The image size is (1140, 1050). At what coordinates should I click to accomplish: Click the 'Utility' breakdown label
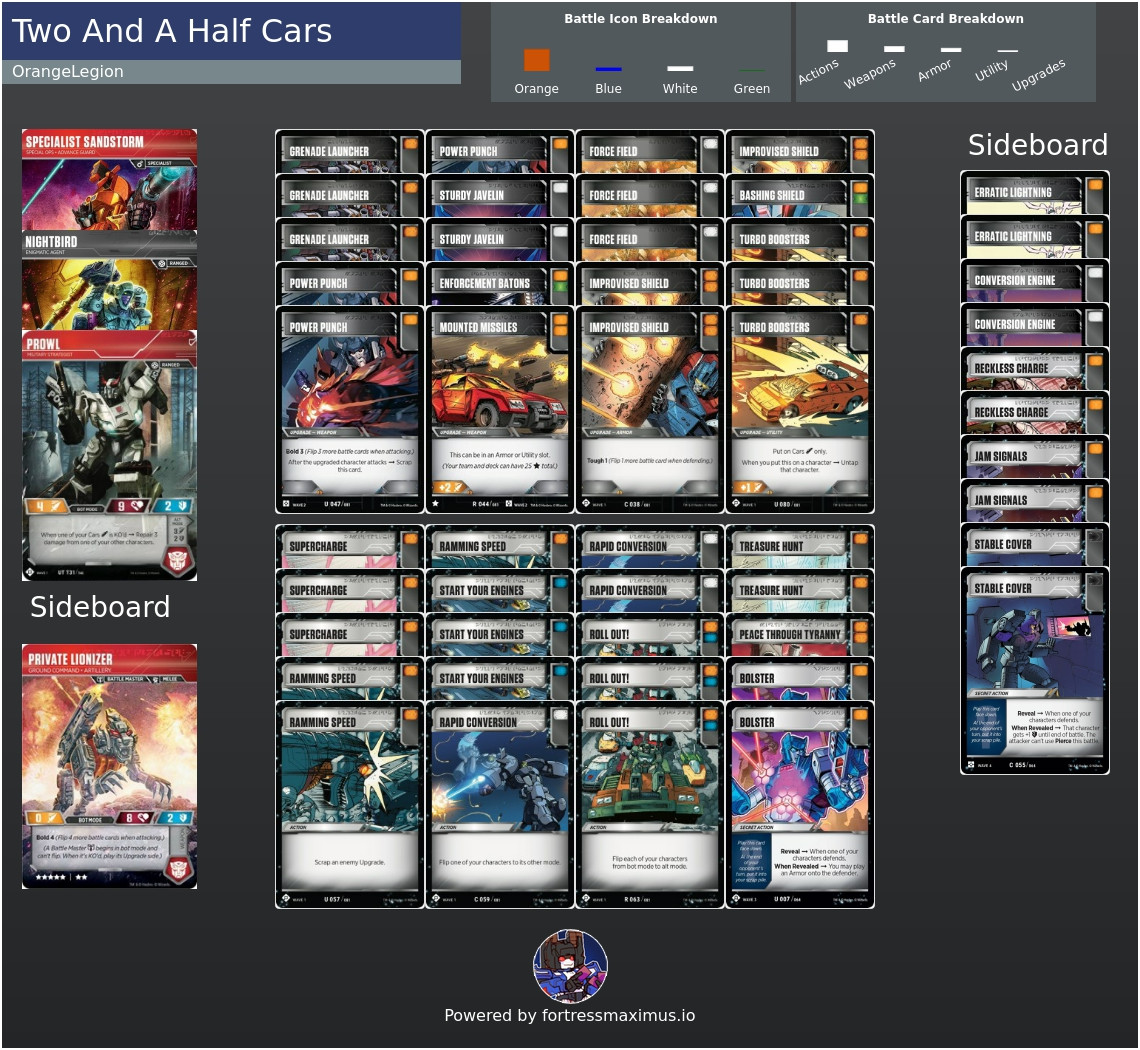pyautogui.click(x=991, y=70)
